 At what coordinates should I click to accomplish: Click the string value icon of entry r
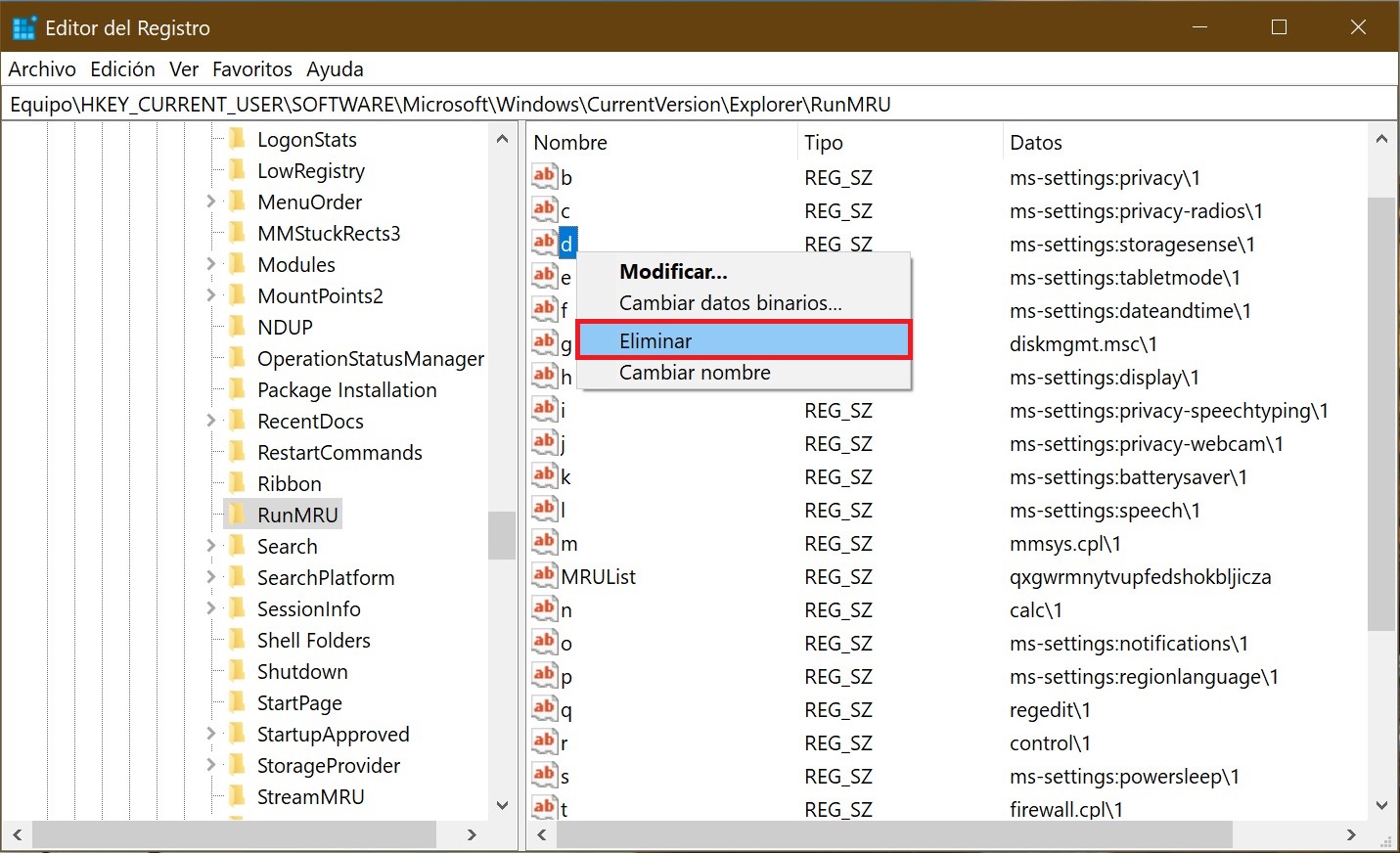pyautogui.click(x=545, y=741)
